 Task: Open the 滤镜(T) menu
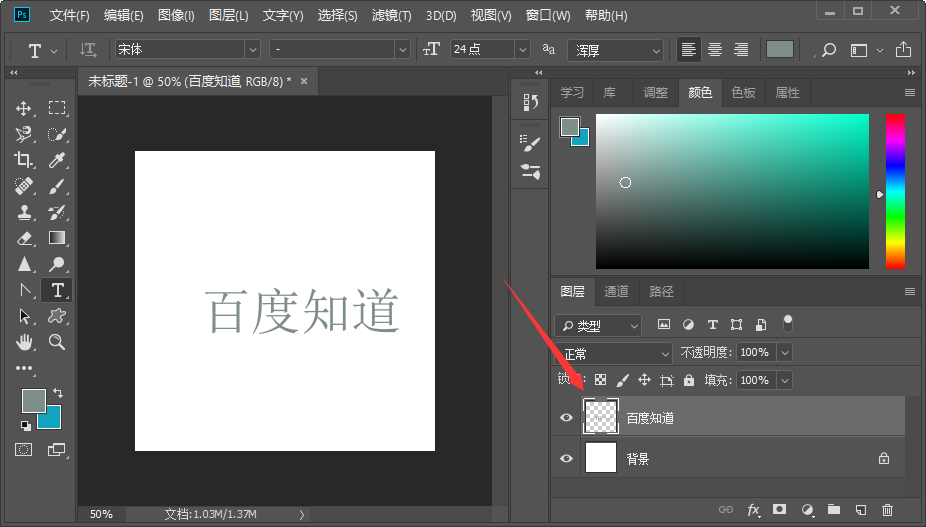[392, 15]
